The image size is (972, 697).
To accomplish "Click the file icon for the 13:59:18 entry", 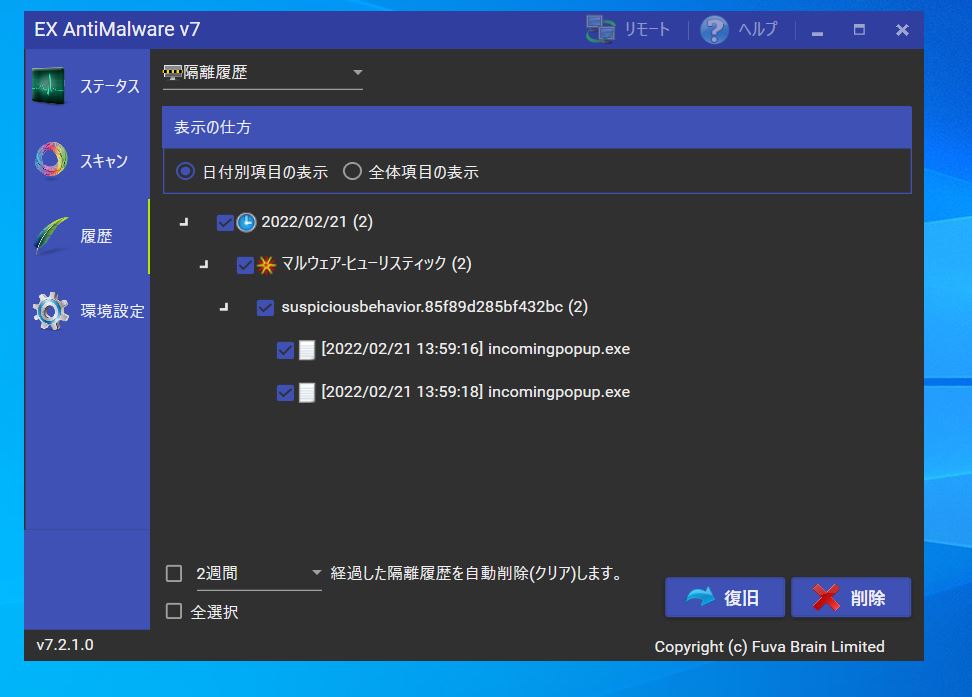I will (306, 393).
